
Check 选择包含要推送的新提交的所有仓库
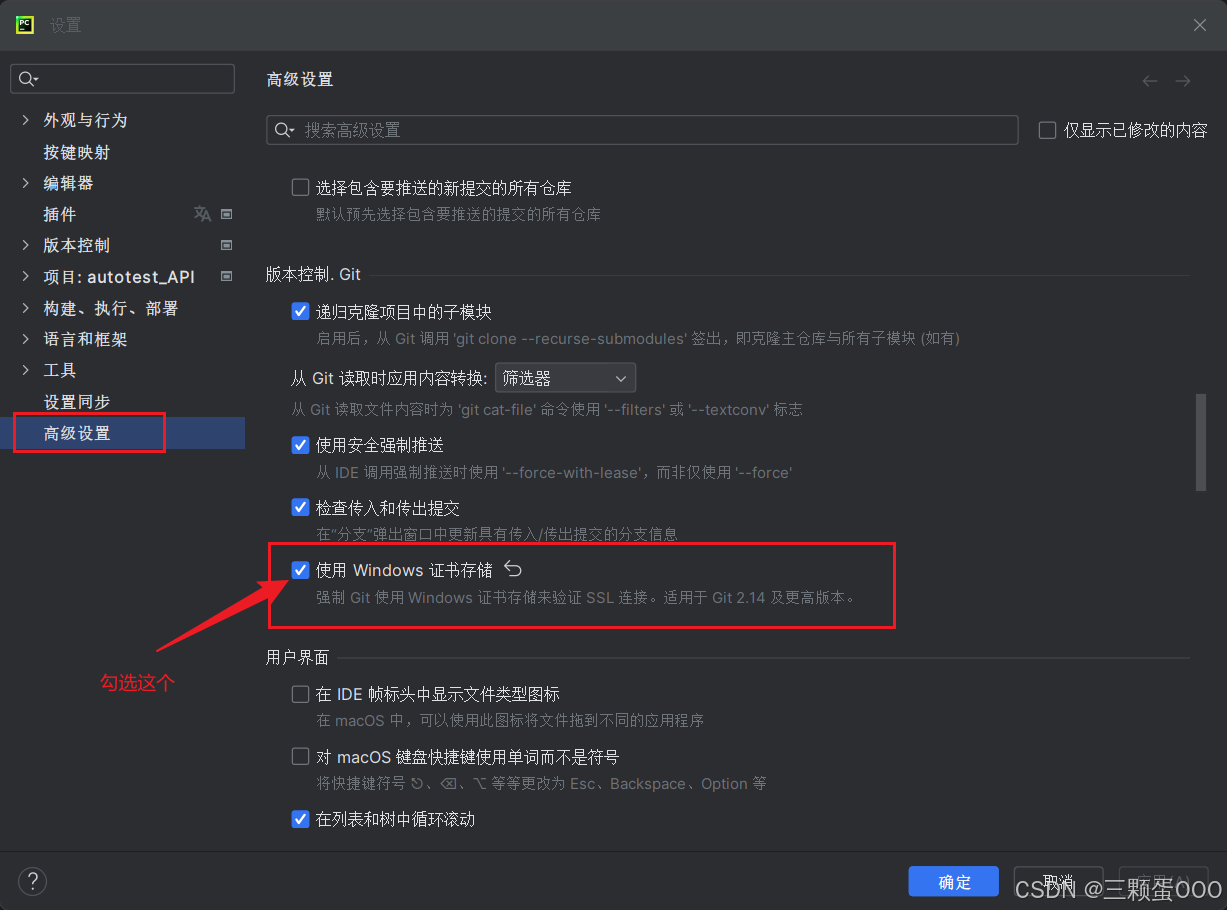pyautogui.click(x=300, y=187)
